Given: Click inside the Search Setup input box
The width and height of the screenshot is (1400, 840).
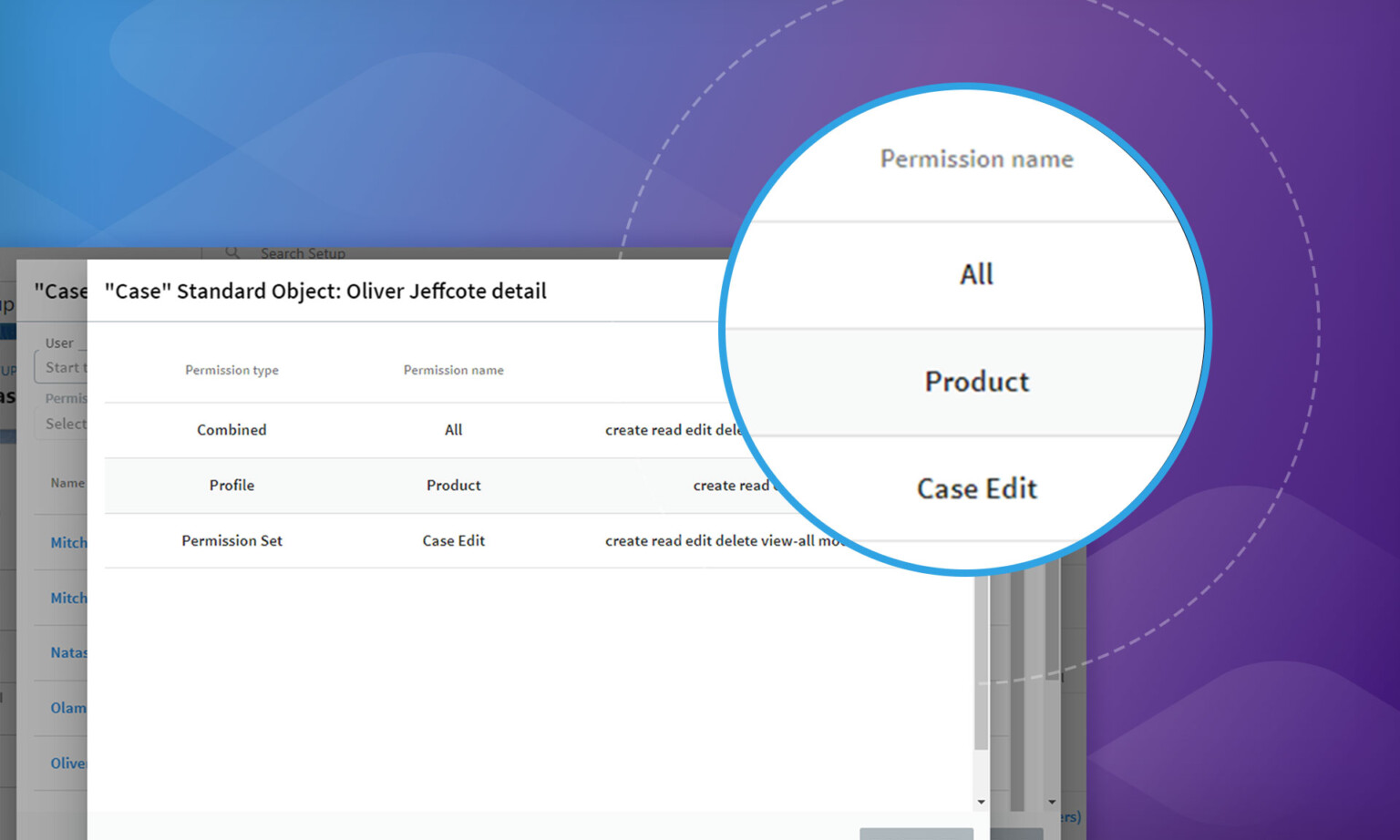Looking at the screenshot, I should (x=310, y=253).
